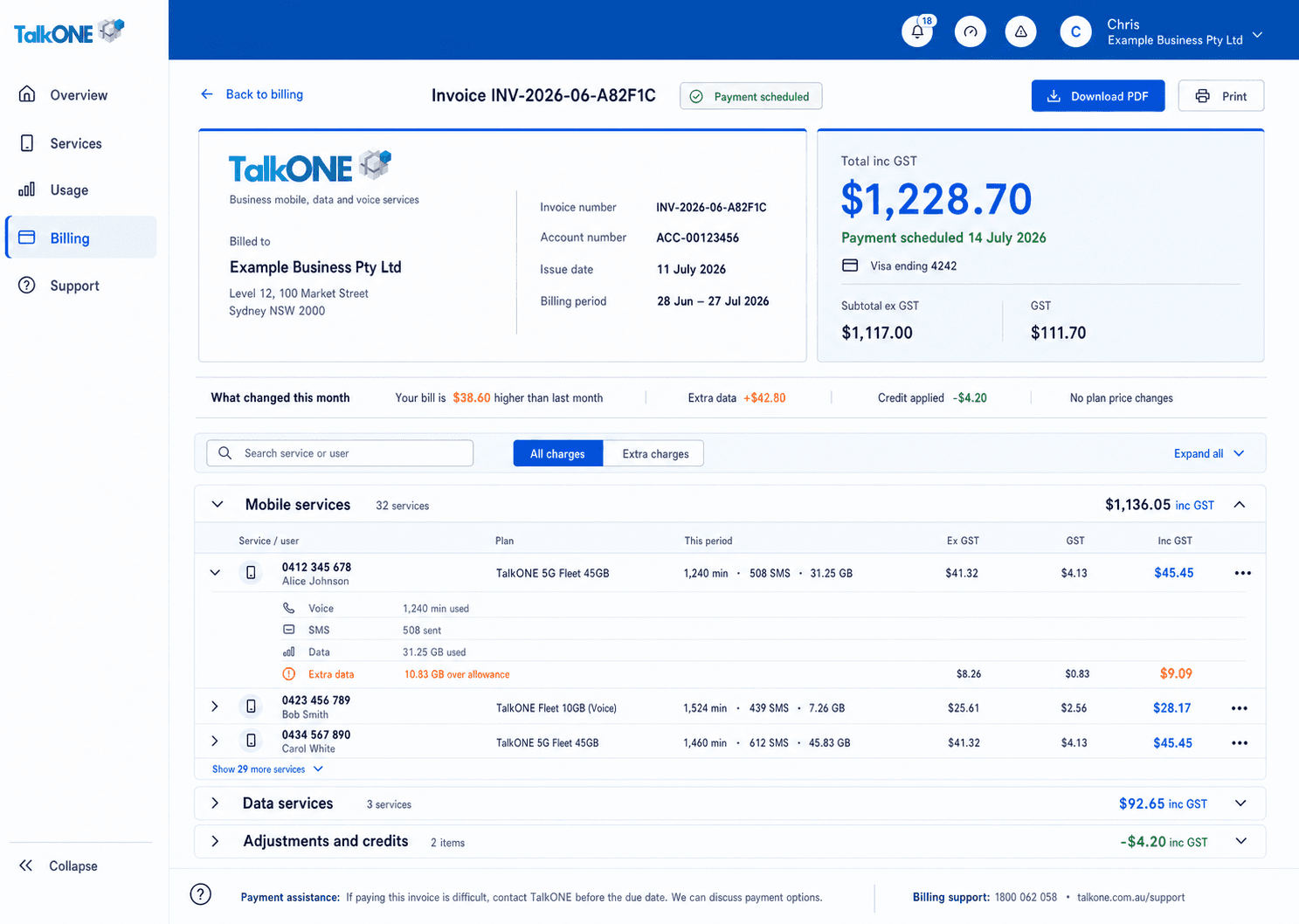Expand the Carol White service row

[215, 741]
